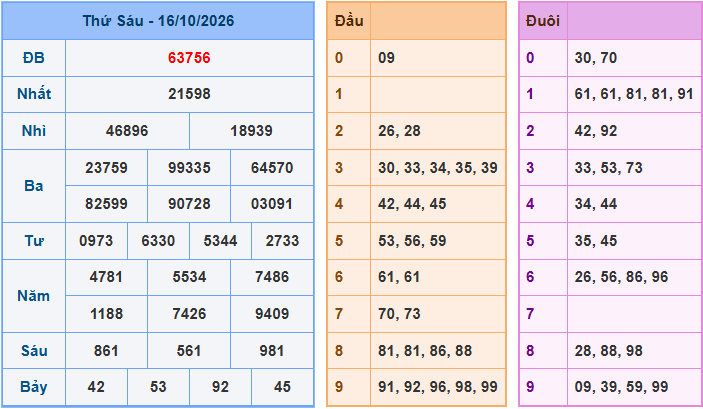Click the Năm row label
The height and width of the screenshot is (409, 703).
tap(34, 296)
